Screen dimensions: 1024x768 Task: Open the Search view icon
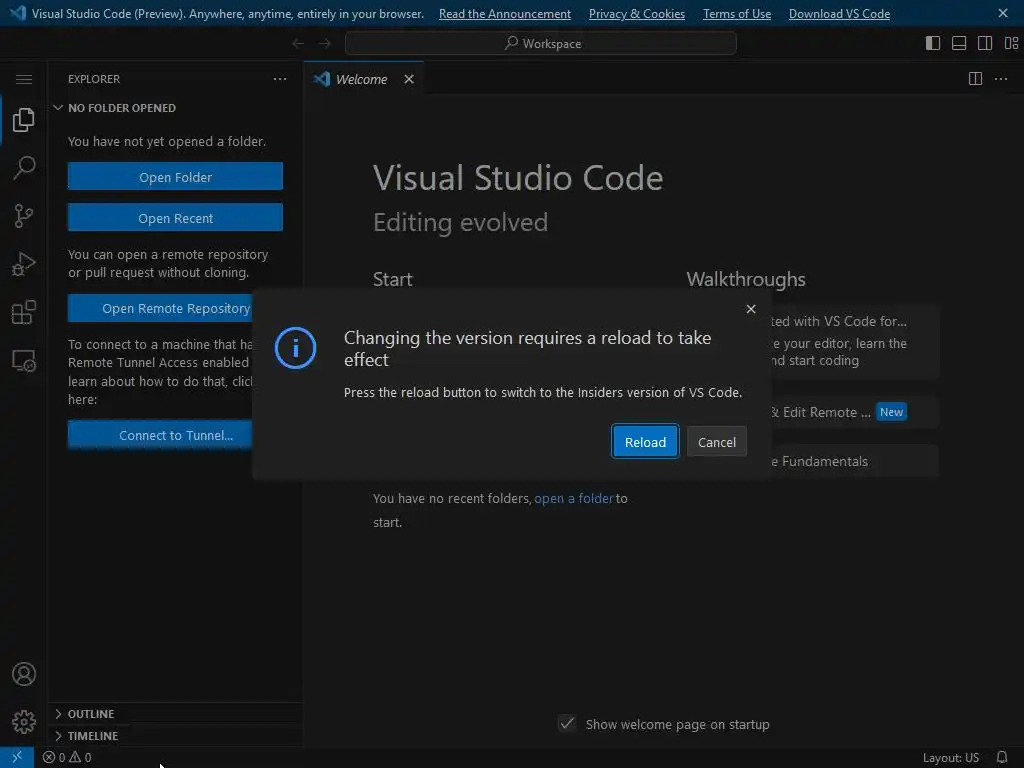tap(24, 168)
